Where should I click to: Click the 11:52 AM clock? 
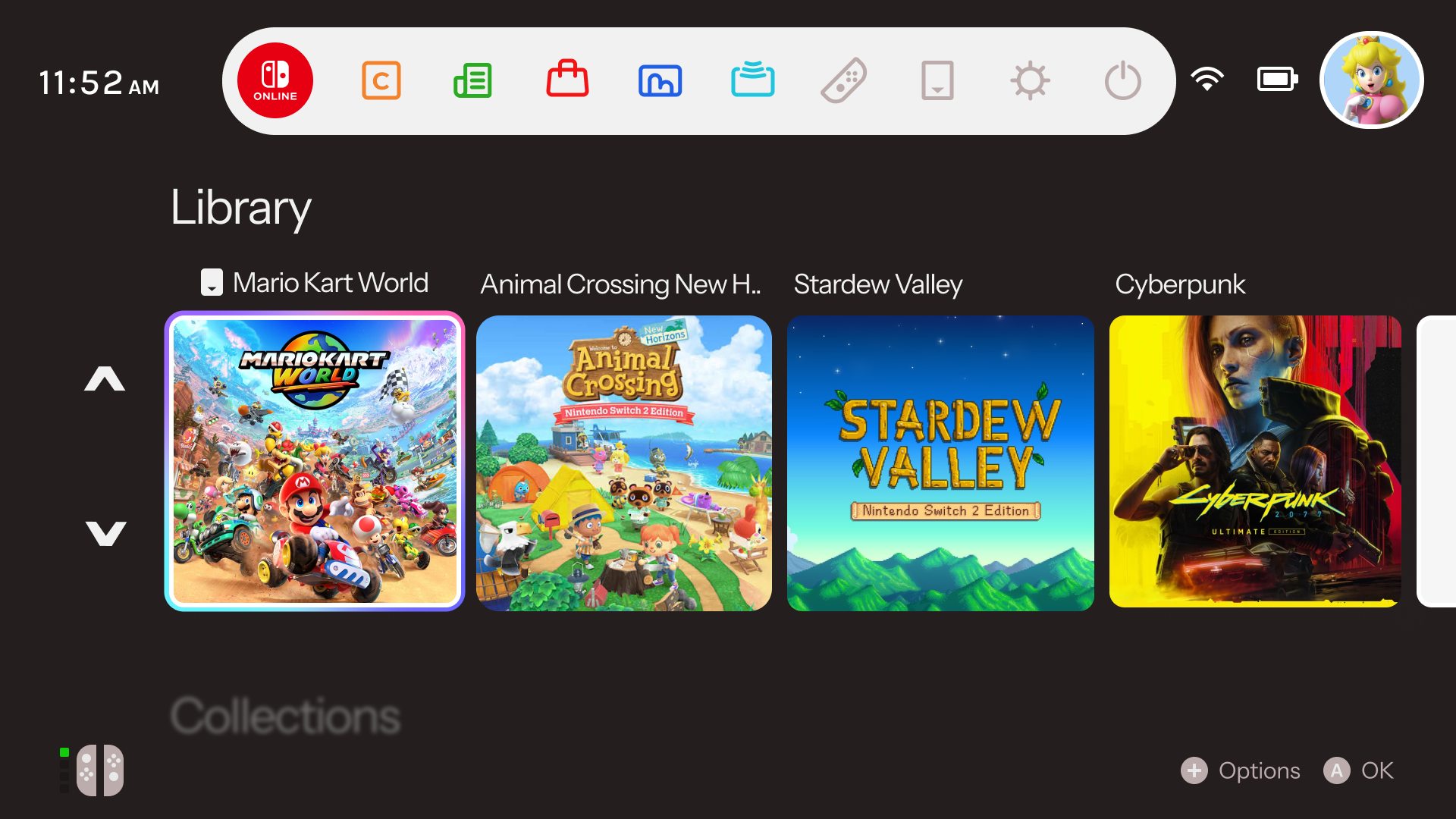(99, 83)
